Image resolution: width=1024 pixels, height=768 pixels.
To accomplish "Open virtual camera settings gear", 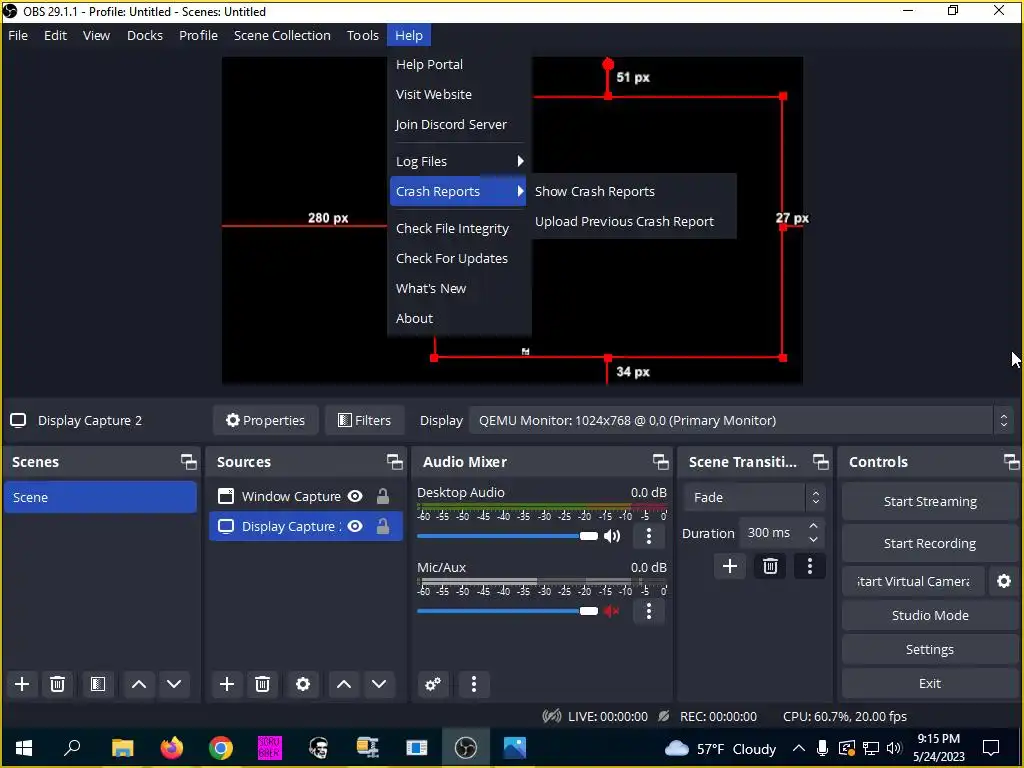I will click(1004, 581).
